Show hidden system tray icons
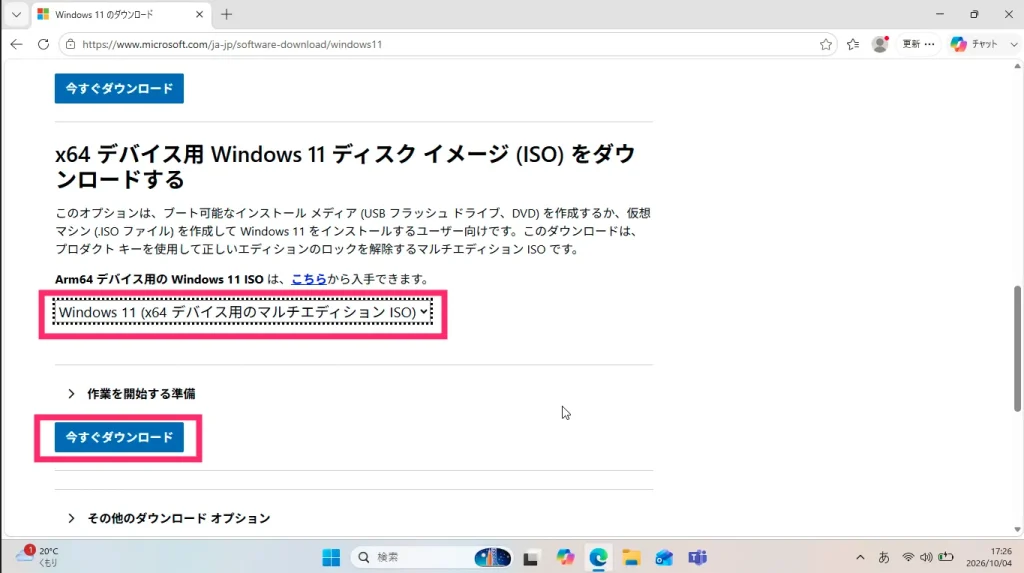1024x573 pixels. (x=860, y=557)
